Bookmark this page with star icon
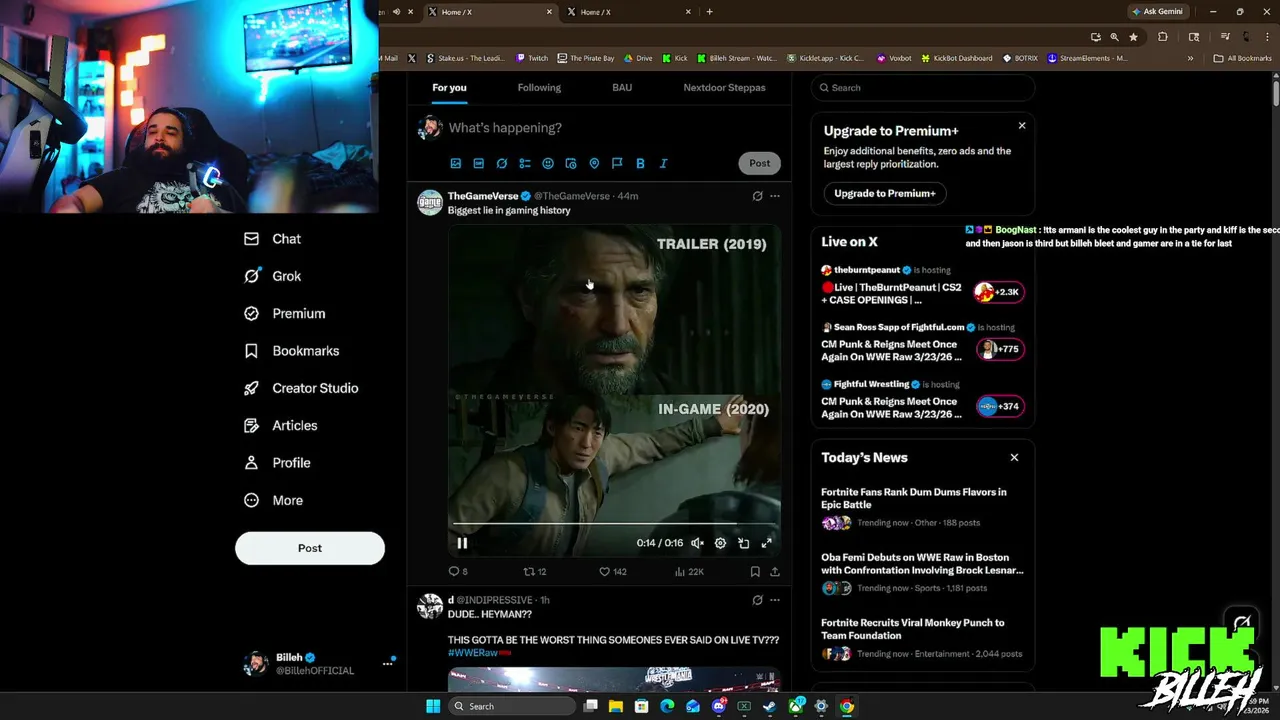1280x720 pixels. click(x=1133, y=37)
